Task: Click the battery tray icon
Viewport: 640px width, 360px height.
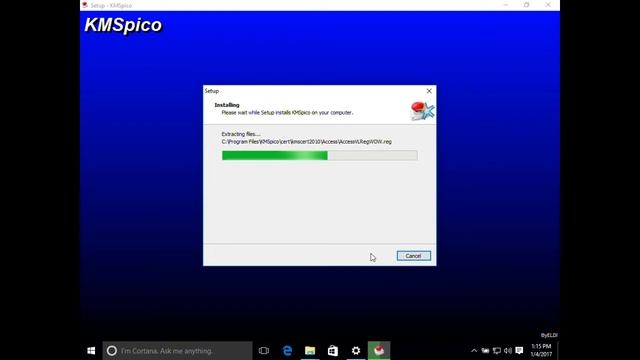Action: (485, 351)
